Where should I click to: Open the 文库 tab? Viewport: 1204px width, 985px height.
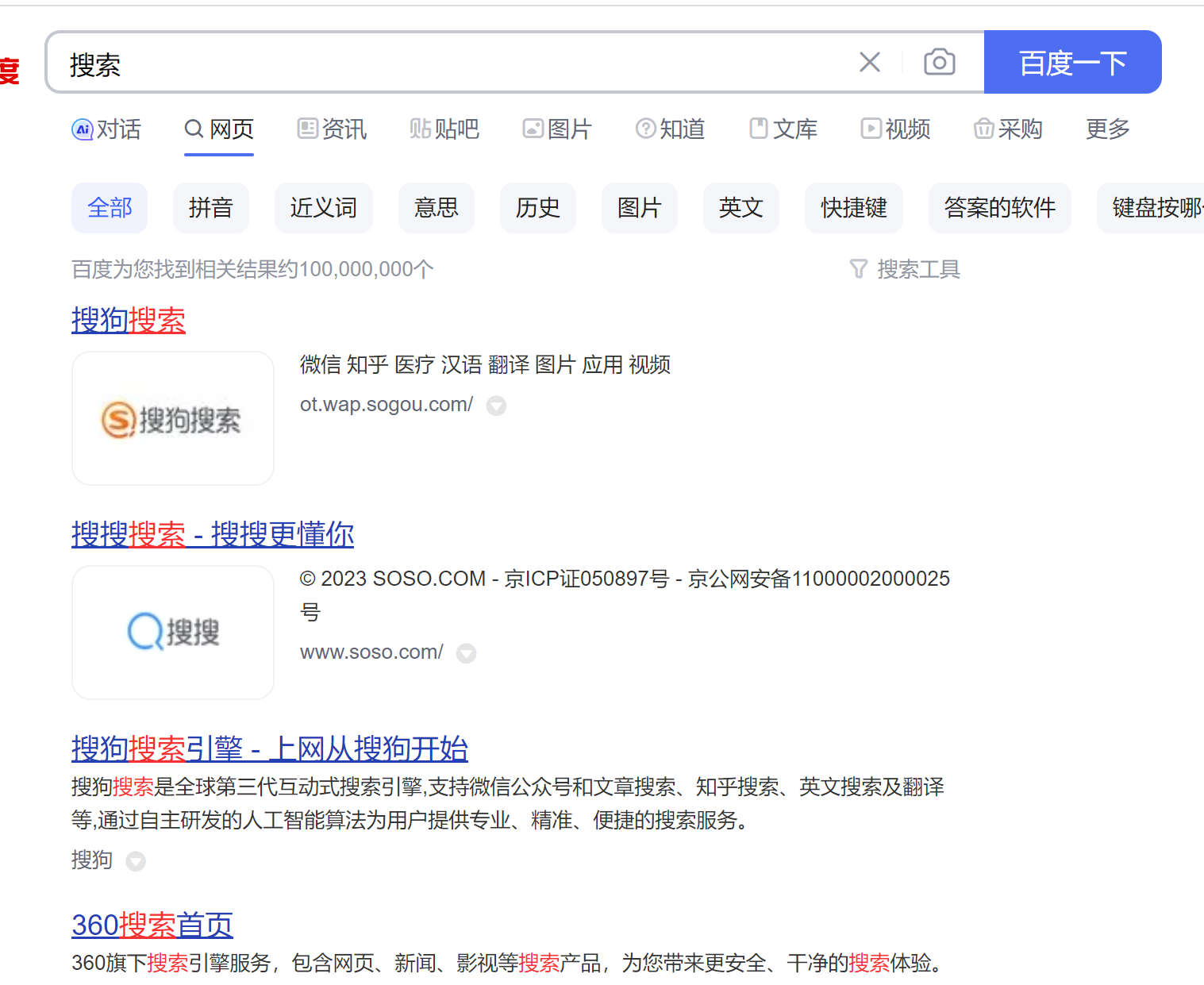[x=783, y=129]
